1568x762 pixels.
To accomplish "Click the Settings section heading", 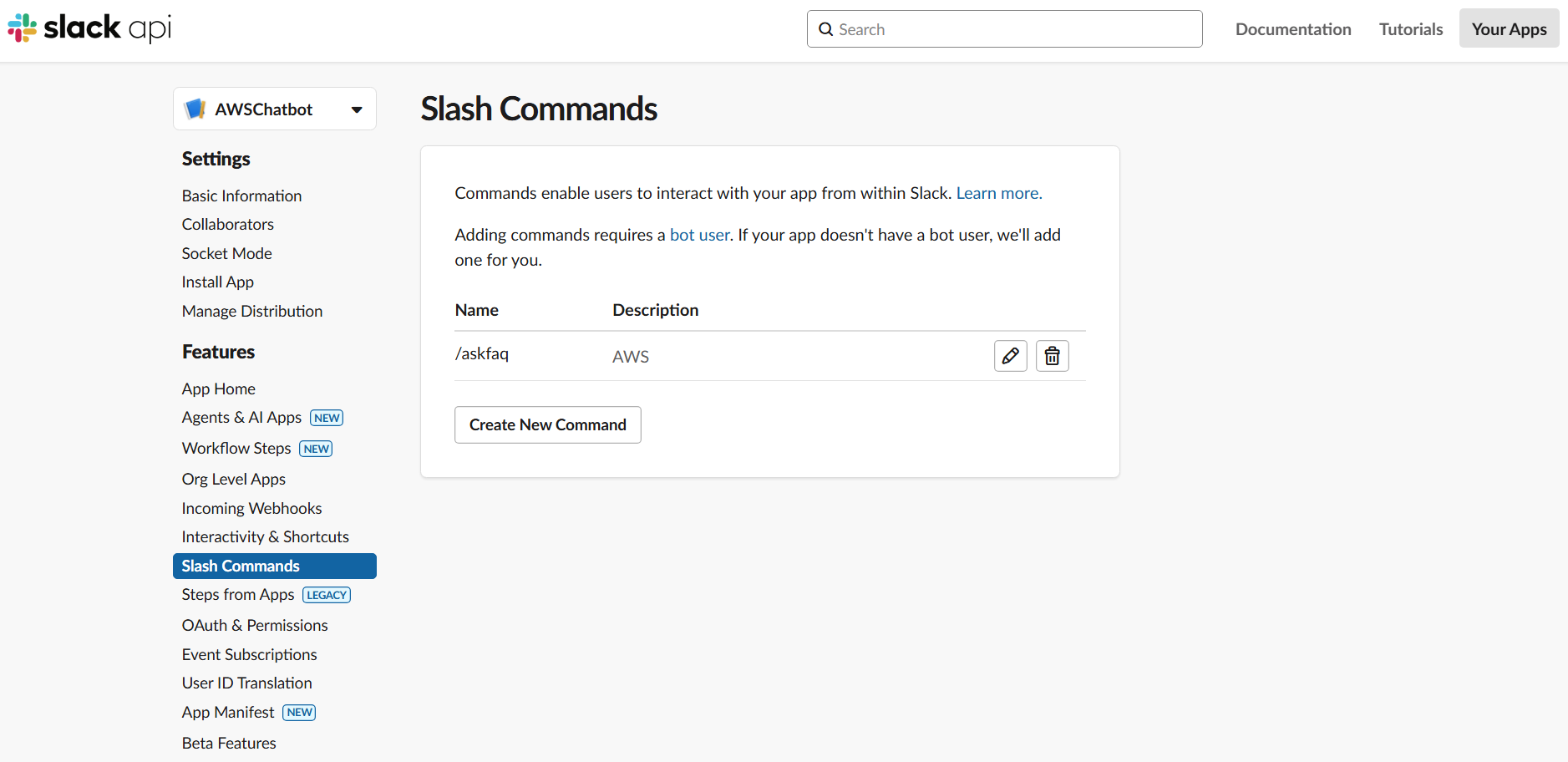I will (x=216, y=159).
